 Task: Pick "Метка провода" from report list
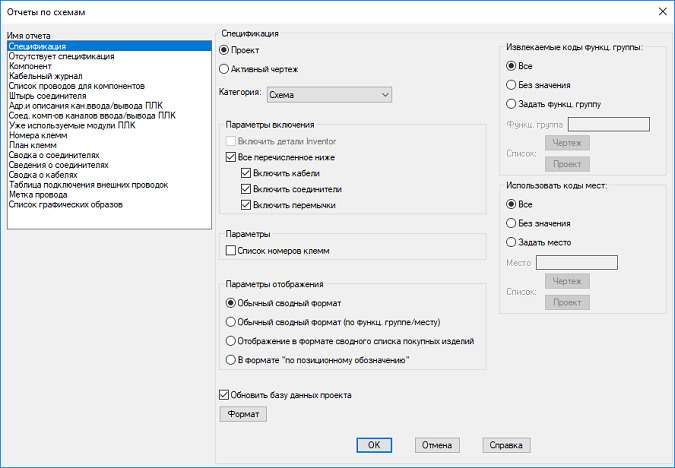[40, 195]
